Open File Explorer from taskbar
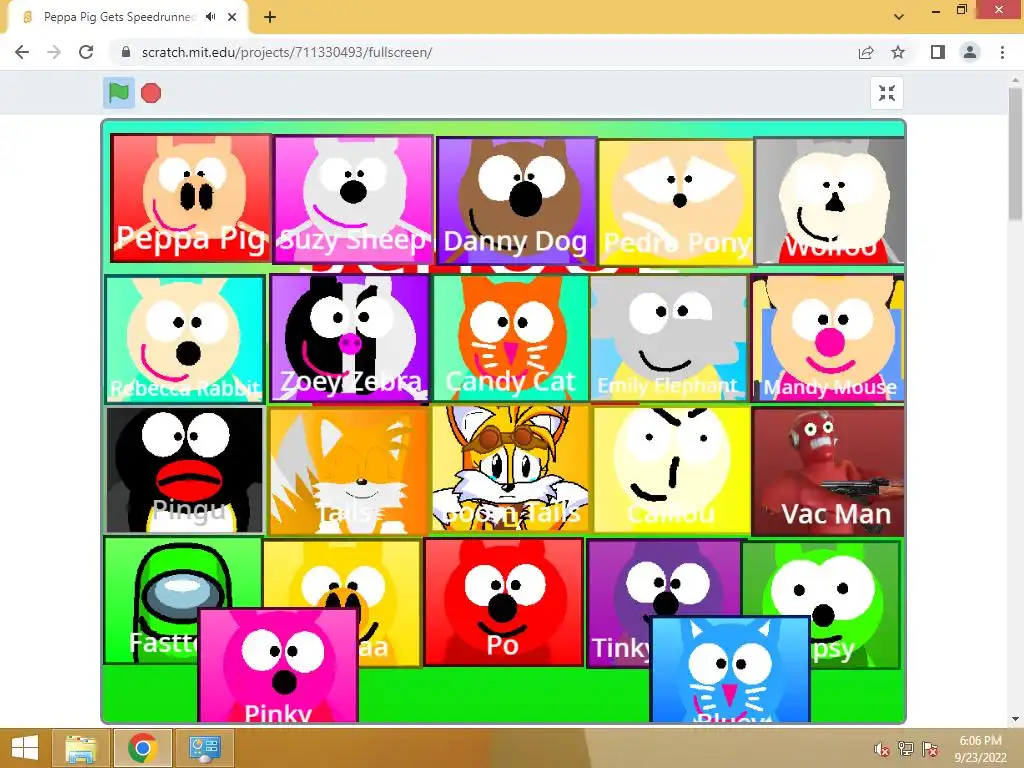This screenshot has width=1024, height=768. (82, 748)
